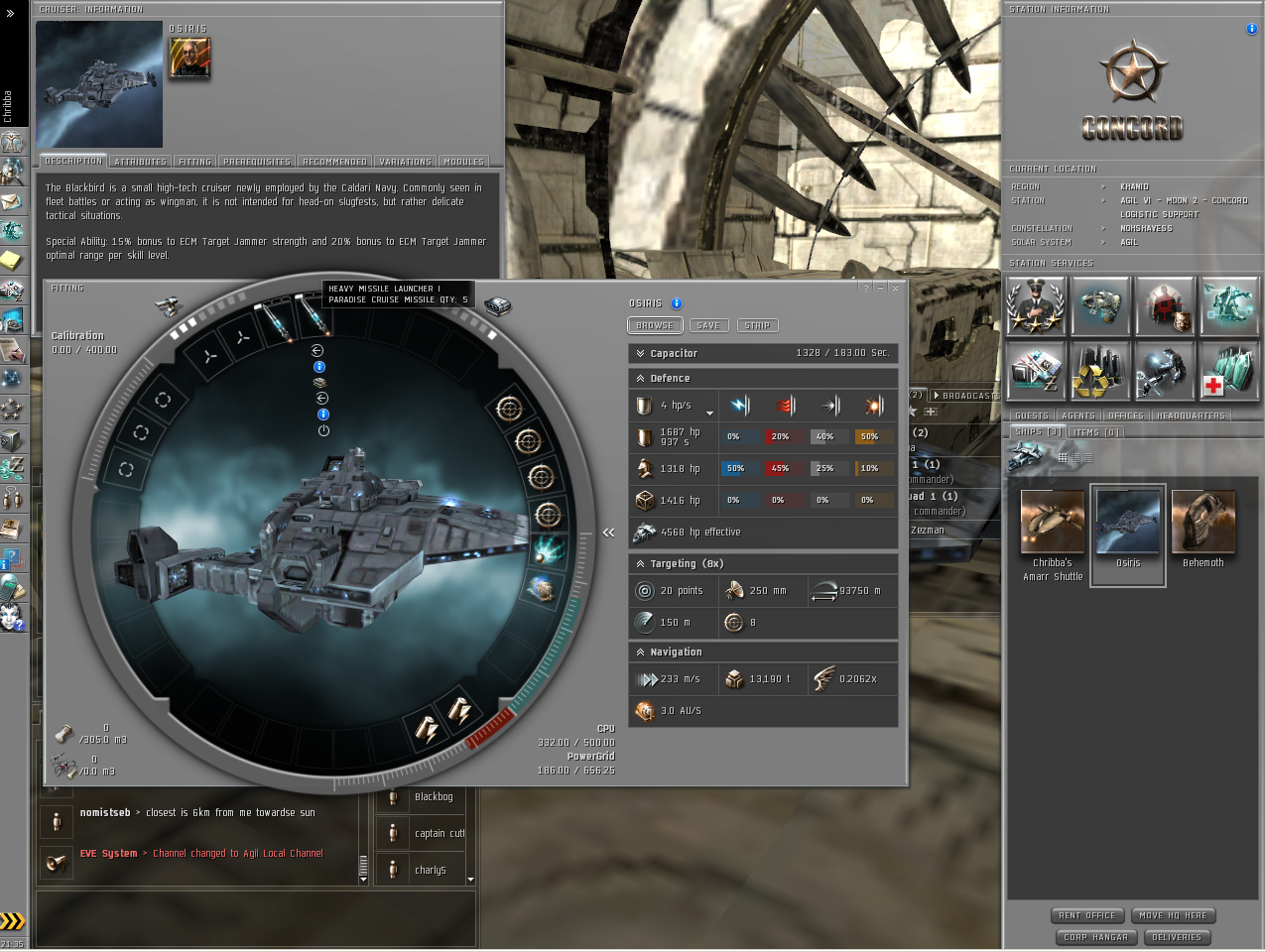
Task: Open the five-stars sidebar icon
Action: [12, 409]
